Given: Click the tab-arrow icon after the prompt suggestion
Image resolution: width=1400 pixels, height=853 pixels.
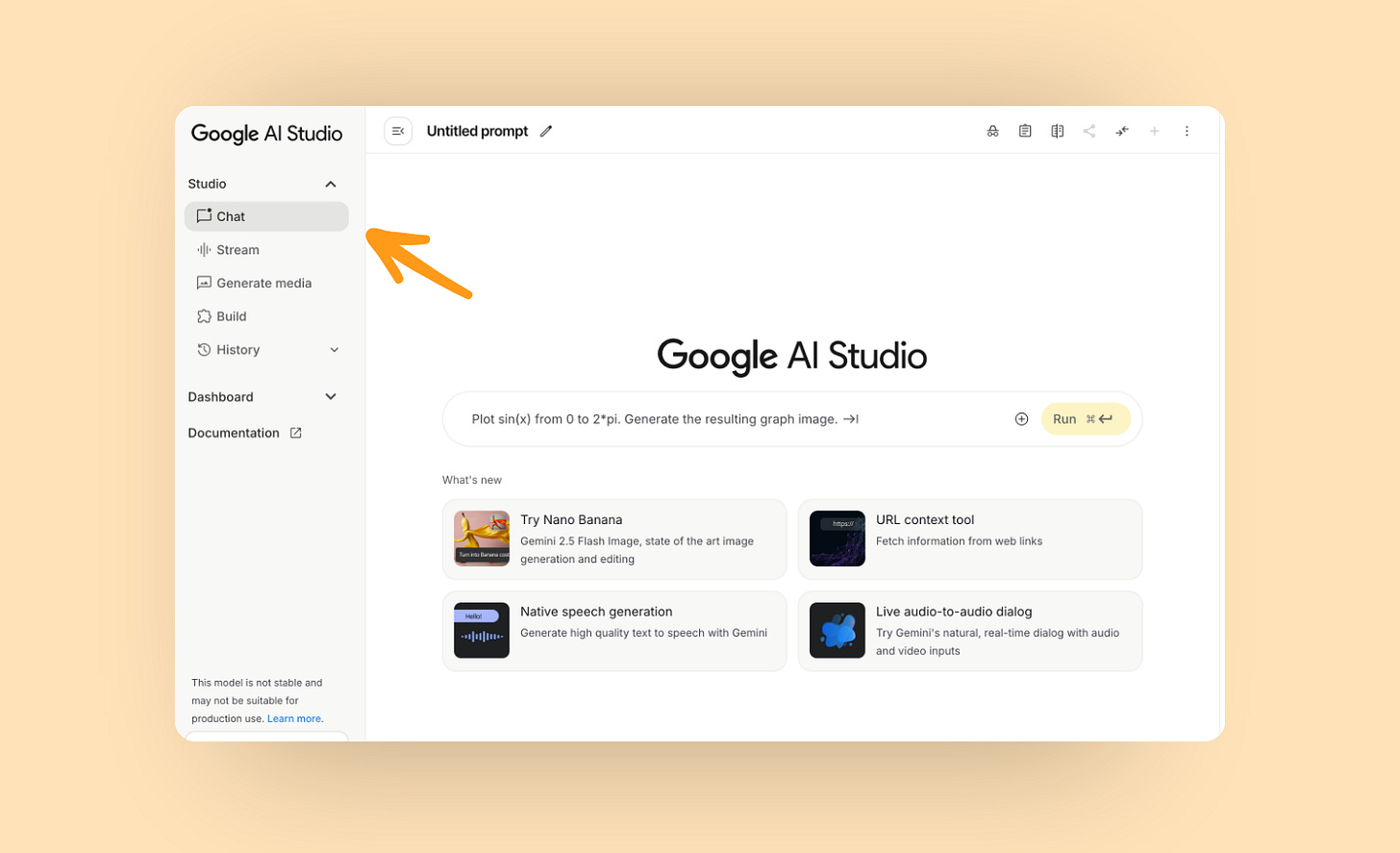Looking at the screenshot, I should (x=851, y=419).
